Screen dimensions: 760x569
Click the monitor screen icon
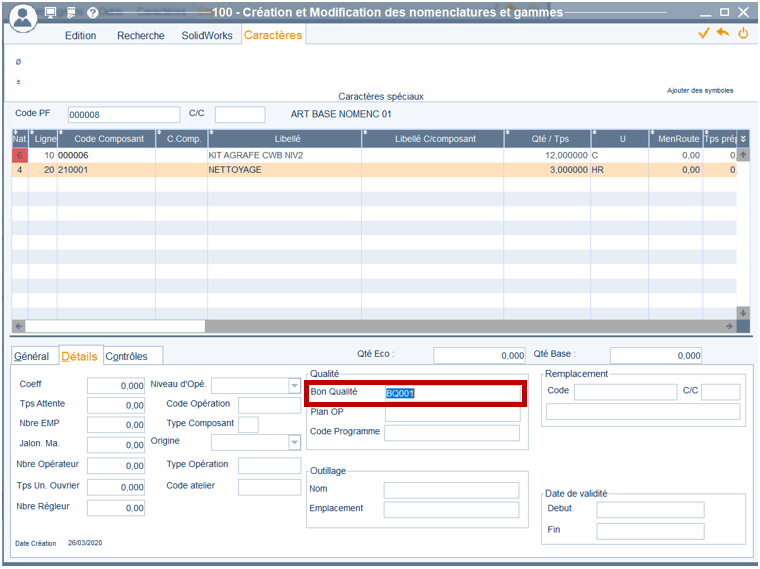(x=50, y=13)
